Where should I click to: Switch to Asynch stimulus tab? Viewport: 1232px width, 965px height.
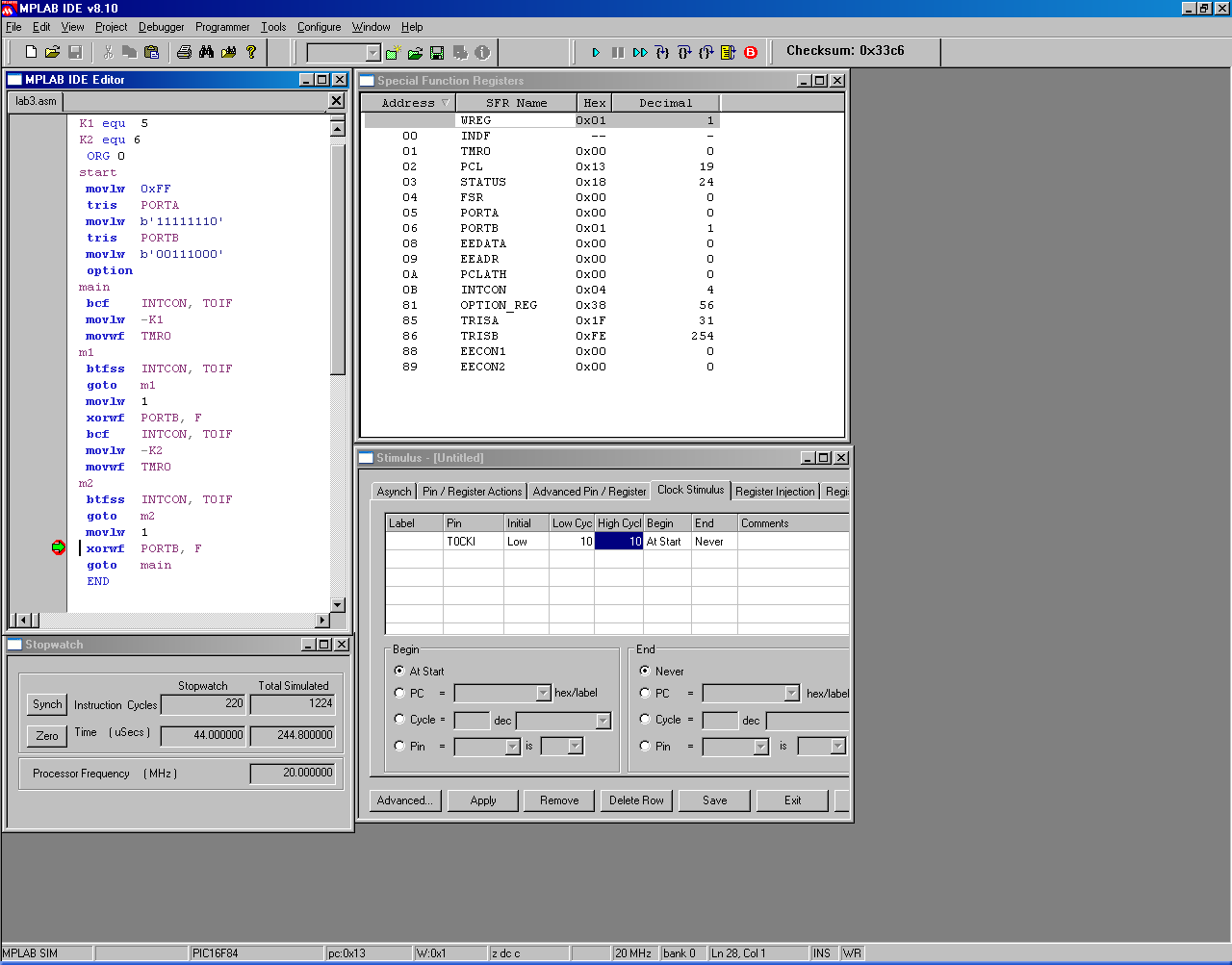394,492
